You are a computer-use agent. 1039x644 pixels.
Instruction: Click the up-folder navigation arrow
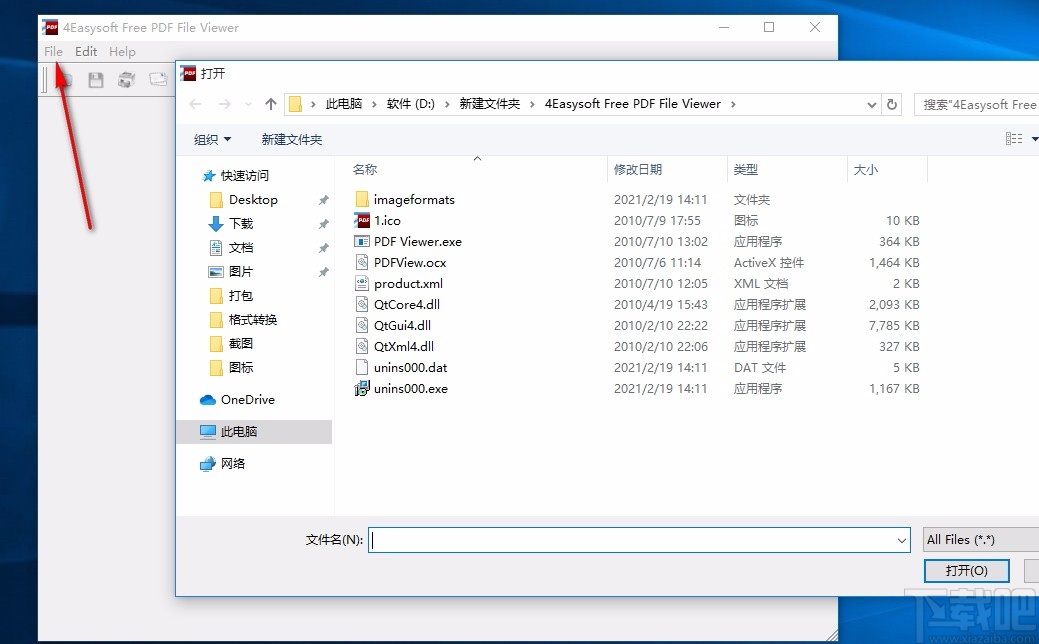(x=271, y=104)
